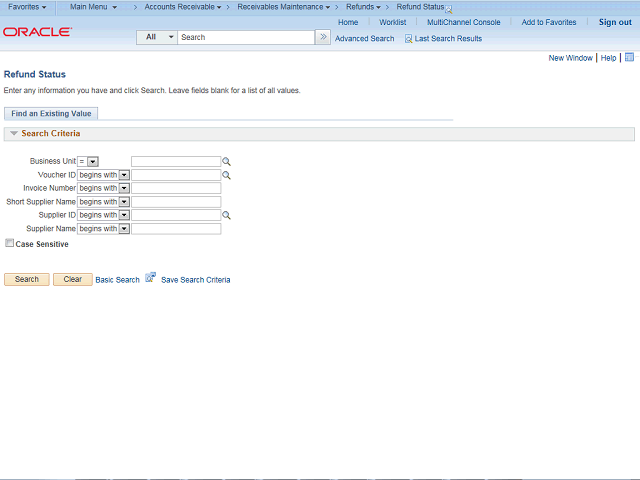Open the Refunds breadcrumb menu
The image size is (640, 480).
(x=363, y=7)
